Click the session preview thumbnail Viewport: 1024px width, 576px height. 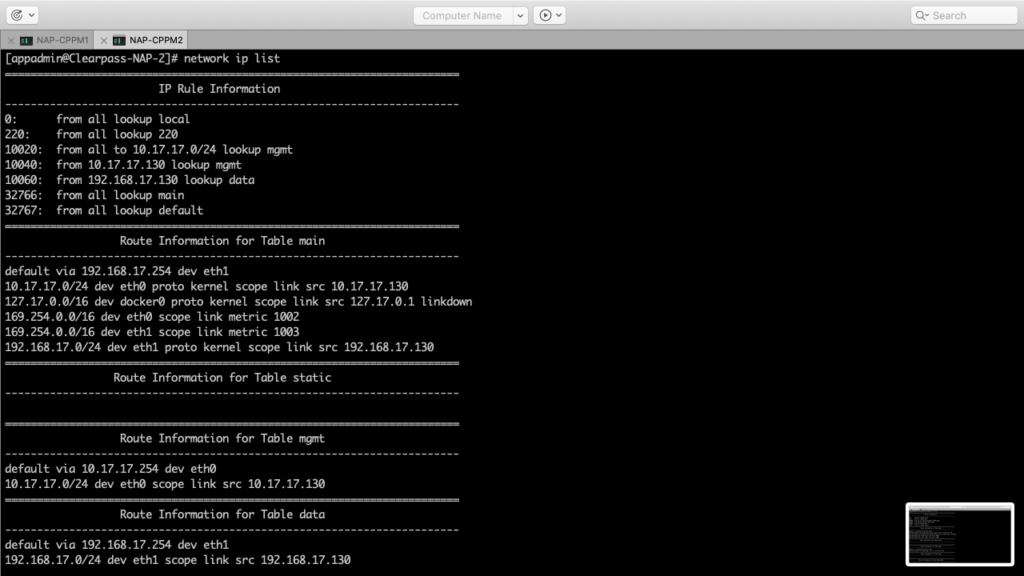coord(959,534)
